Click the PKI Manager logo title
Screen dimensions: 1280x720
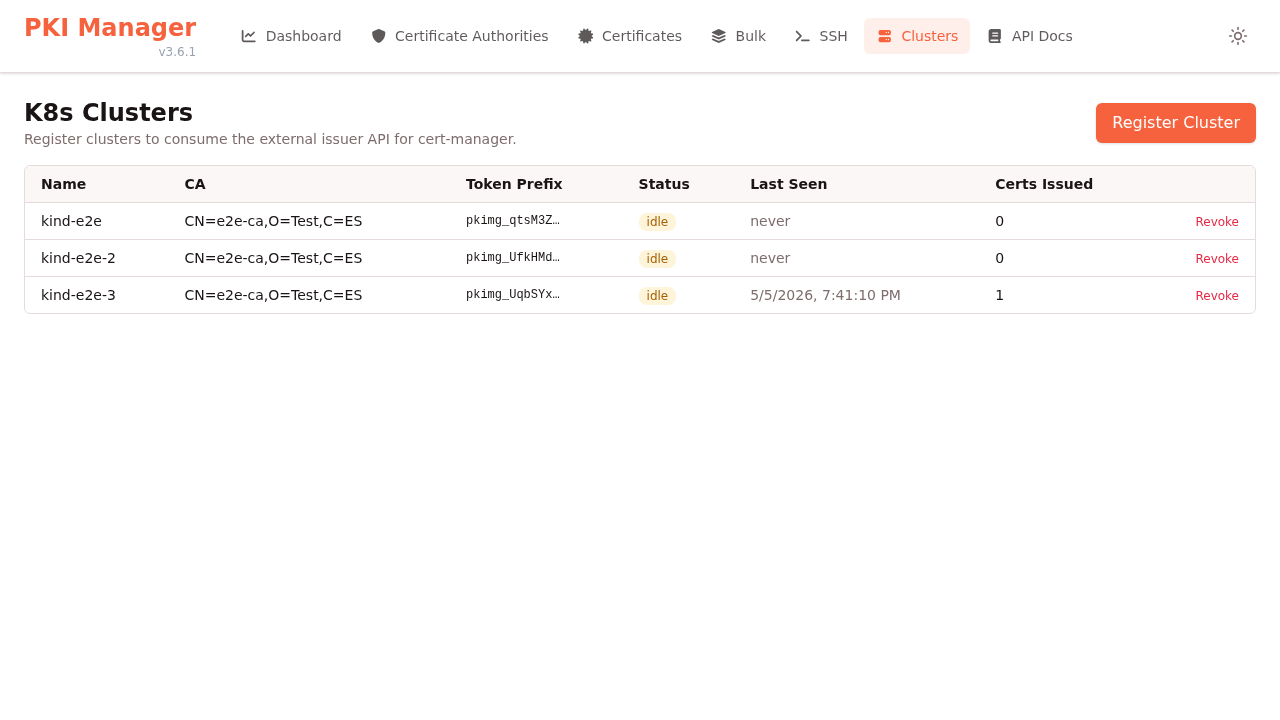coord(110,28)
